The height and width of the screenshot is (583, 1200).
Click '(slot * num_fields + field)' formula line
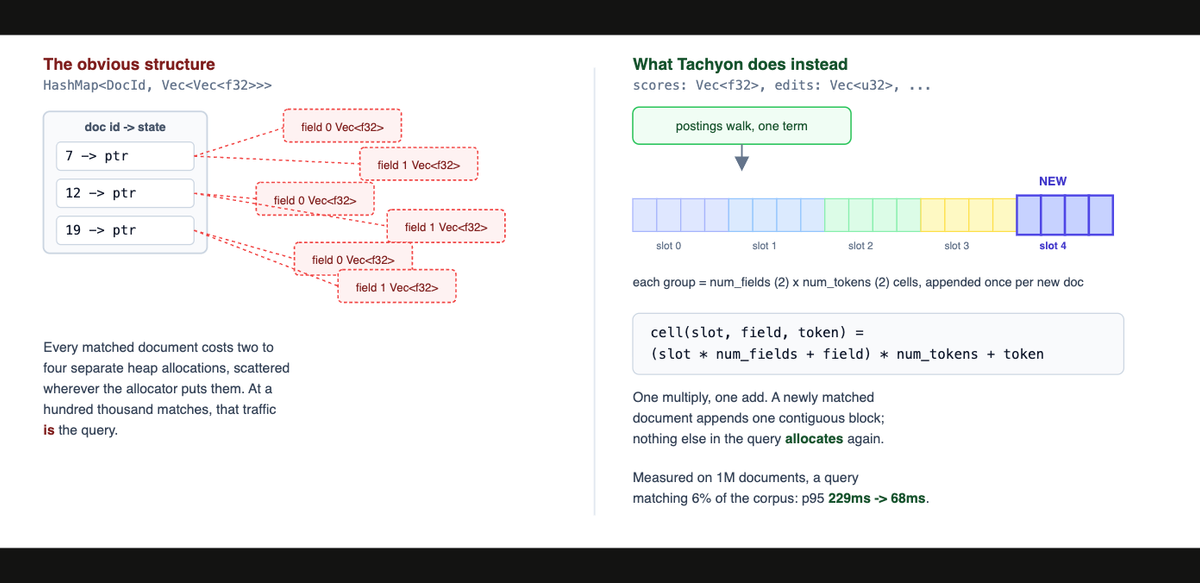click(847, 354)
